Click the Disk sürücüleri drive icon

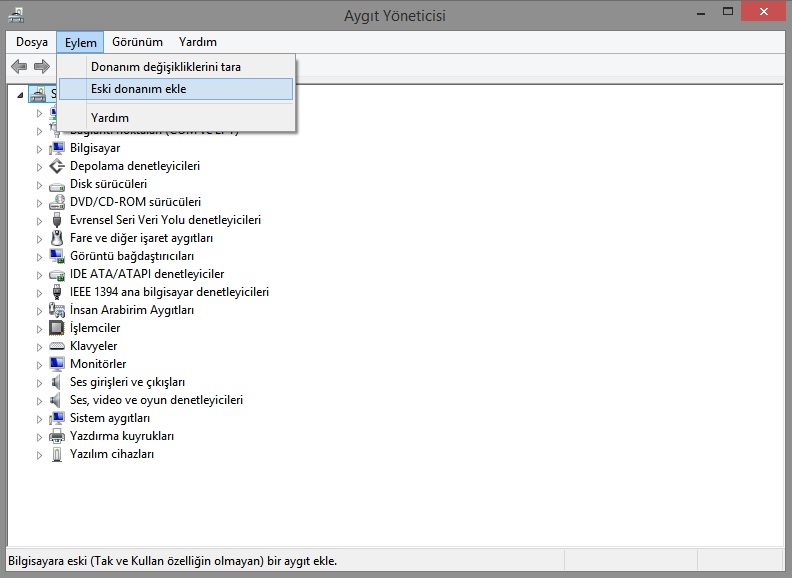click(57, 185)
